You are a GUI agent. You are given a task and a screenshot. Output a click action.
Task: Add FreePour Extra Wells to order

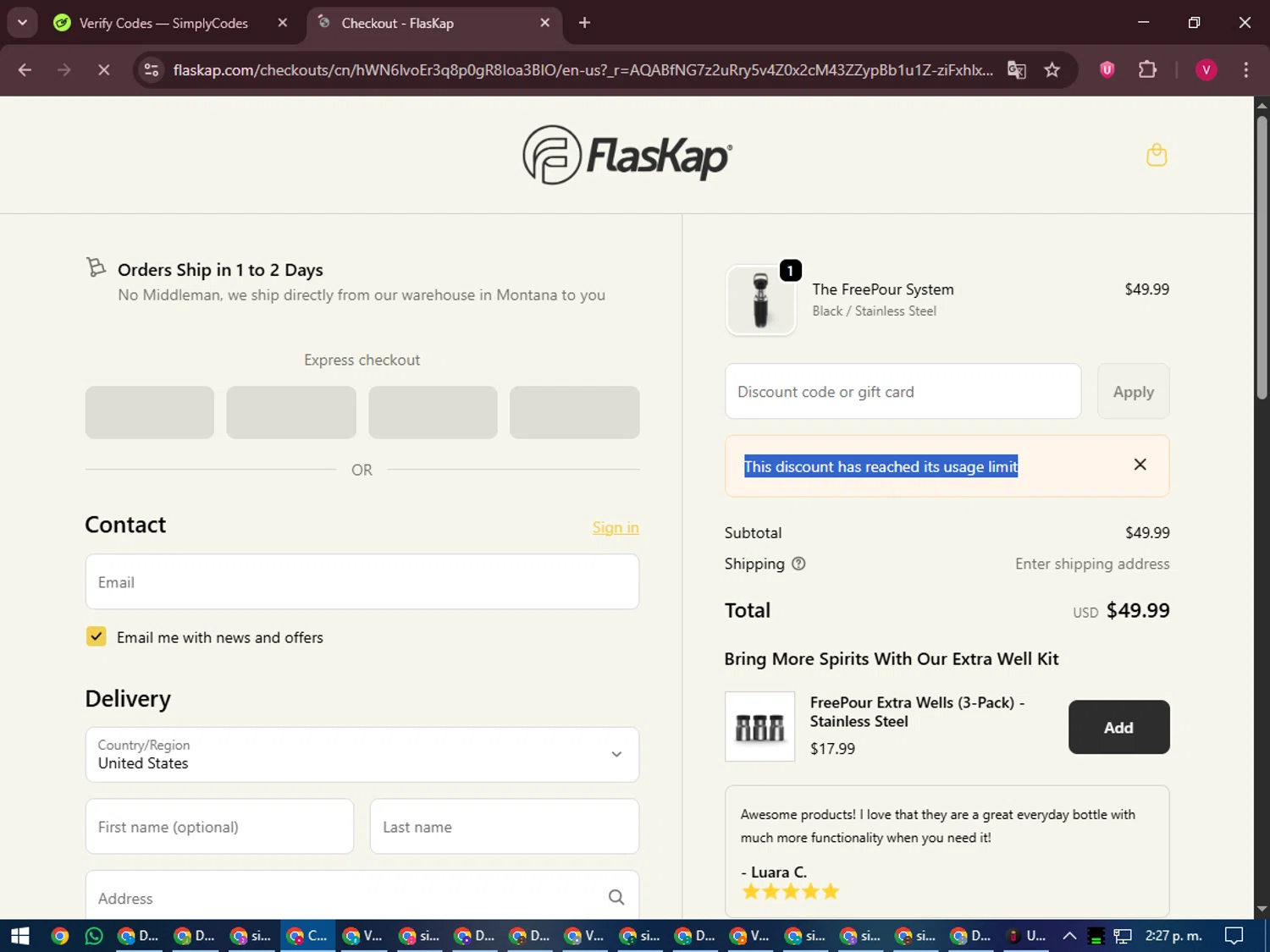click(1118, 727)
